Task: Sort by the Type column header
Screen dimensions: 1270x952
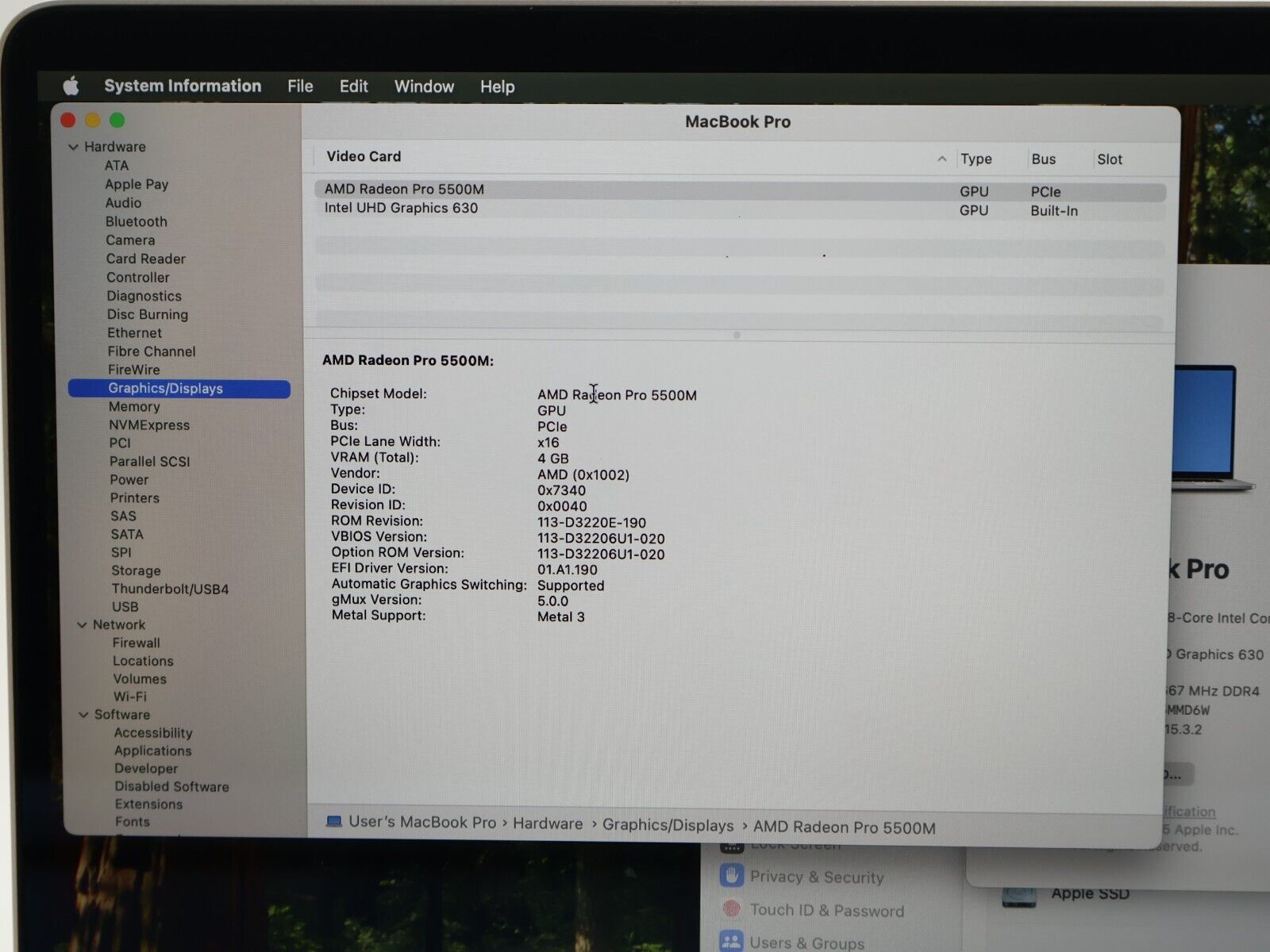Action: pyautogui.click(x=976, y=159)
